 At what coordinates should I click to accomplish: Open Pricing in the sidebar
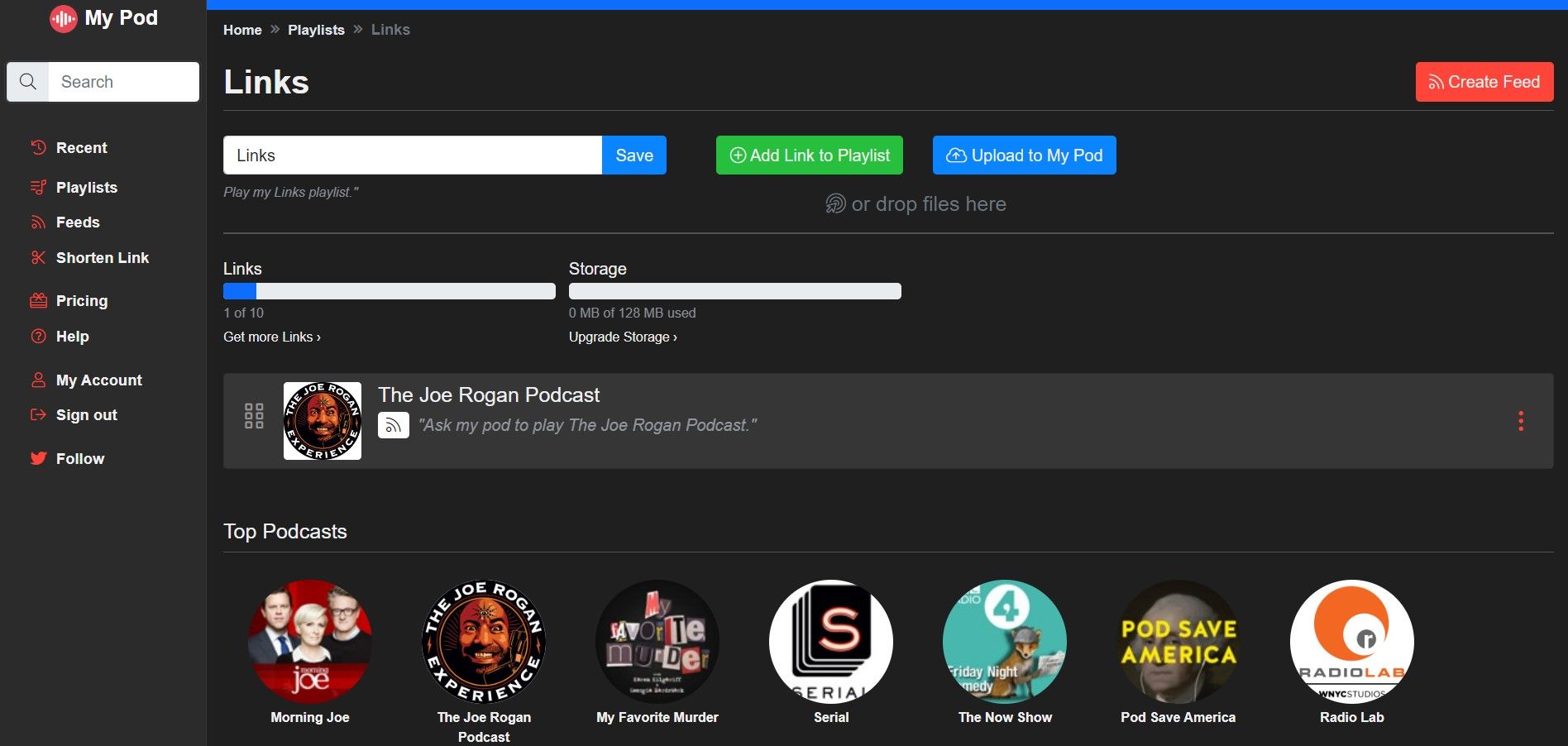point(82,301)
